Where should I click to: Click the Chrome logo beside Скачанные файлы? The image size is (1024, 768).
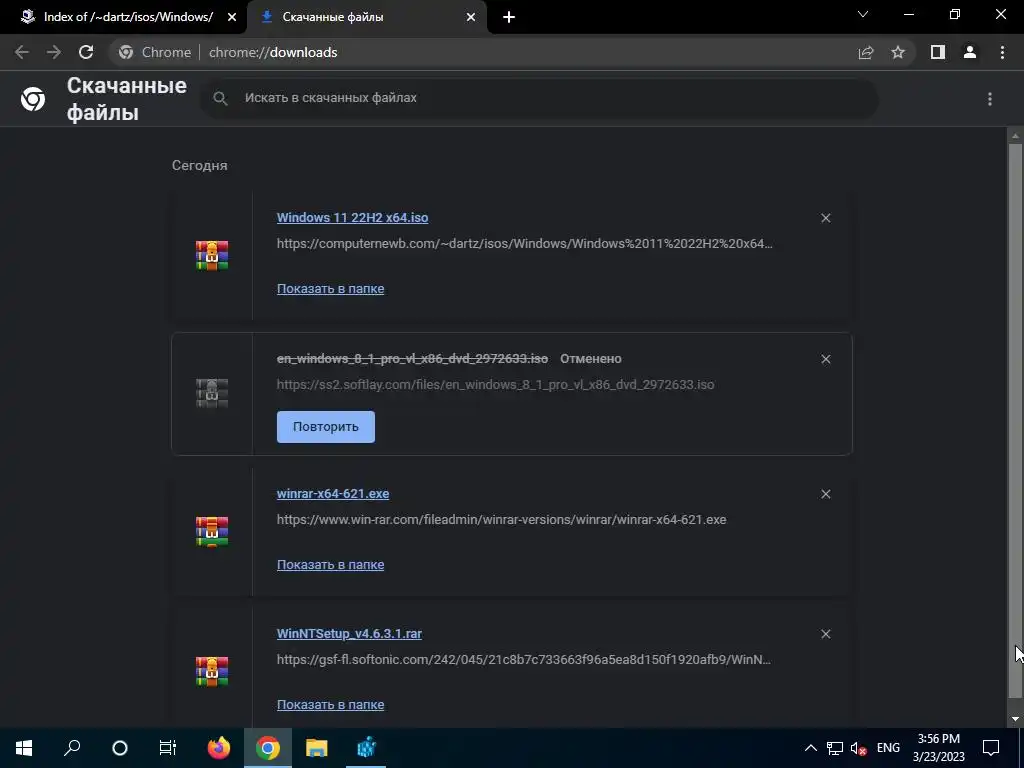pos(33,99)
